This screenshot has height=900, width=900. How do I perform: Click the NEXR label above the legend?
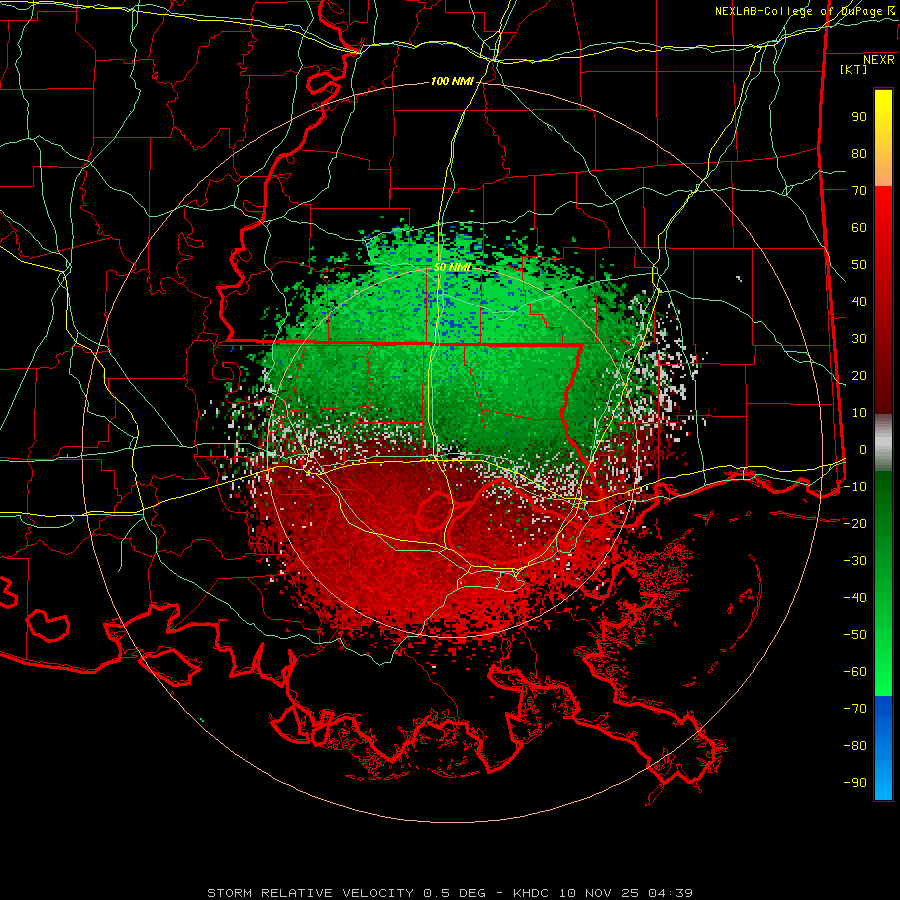pos(879,60)
